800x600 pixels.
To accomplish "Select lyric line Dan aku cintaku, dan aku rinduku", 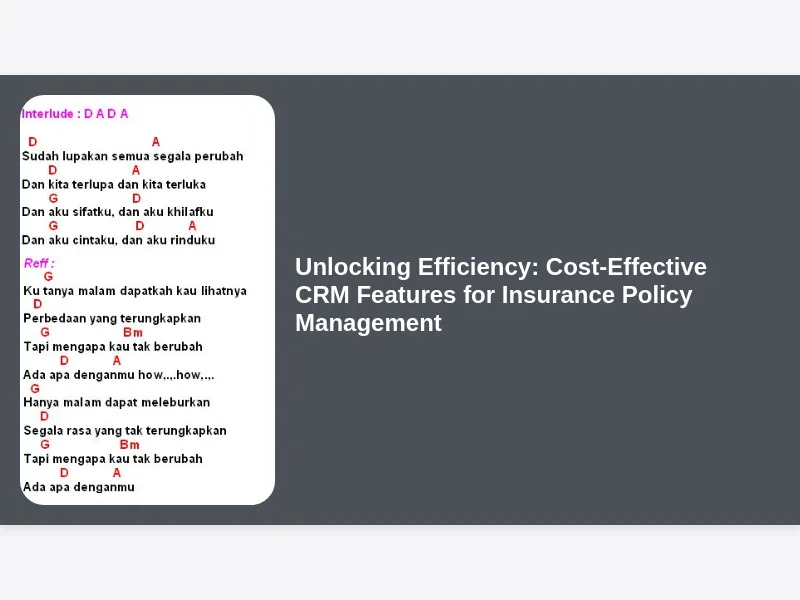I will pos(118,240).
